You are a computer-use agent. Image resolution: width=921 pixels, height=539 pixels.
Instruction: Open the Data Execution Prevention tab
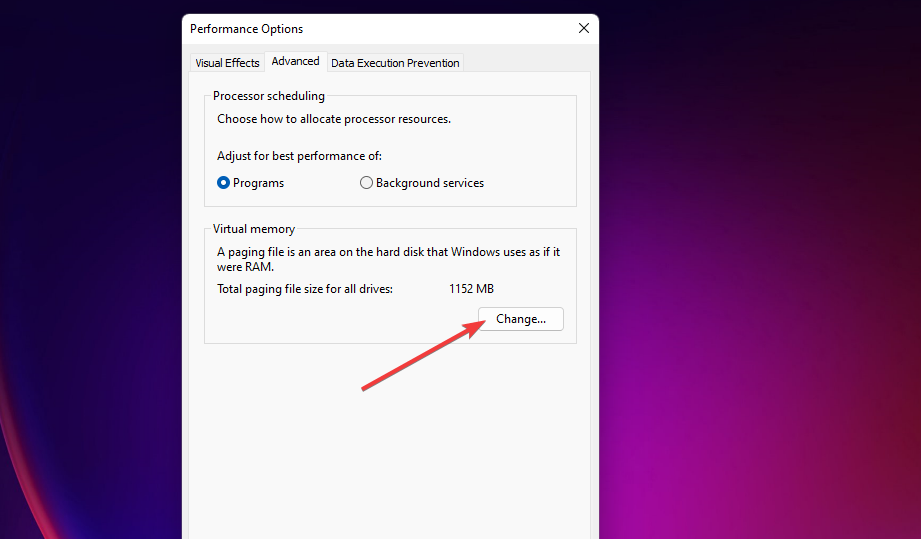coord(395,63)
